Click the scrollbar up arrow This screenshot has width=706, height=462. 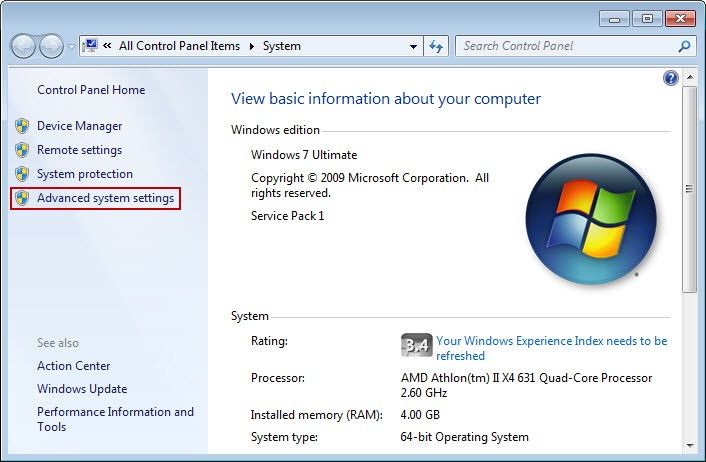pos(689,77)
